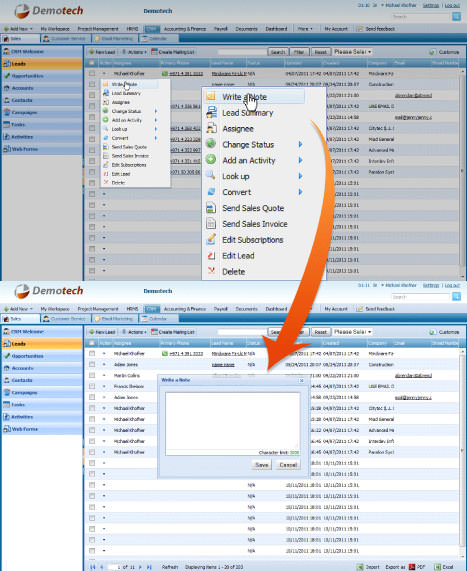Choose Delete in the small context menu
This screenshot has width=467, height=571.
[118, 183]
